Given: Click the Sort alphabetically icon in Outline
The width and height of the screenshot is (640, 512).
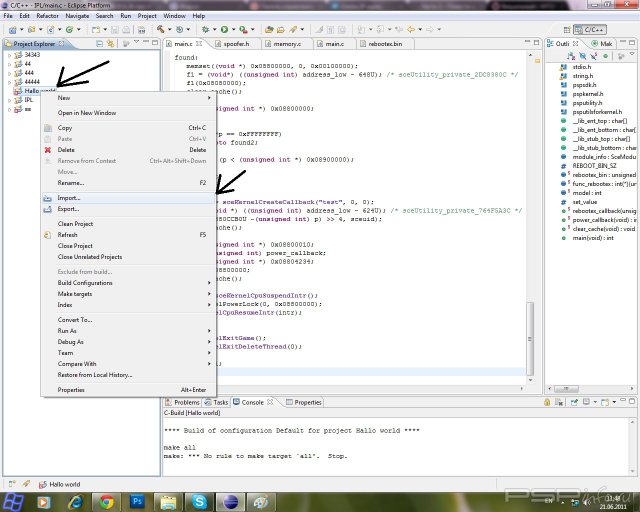Looking at the screenshot, I should [569, 55].
